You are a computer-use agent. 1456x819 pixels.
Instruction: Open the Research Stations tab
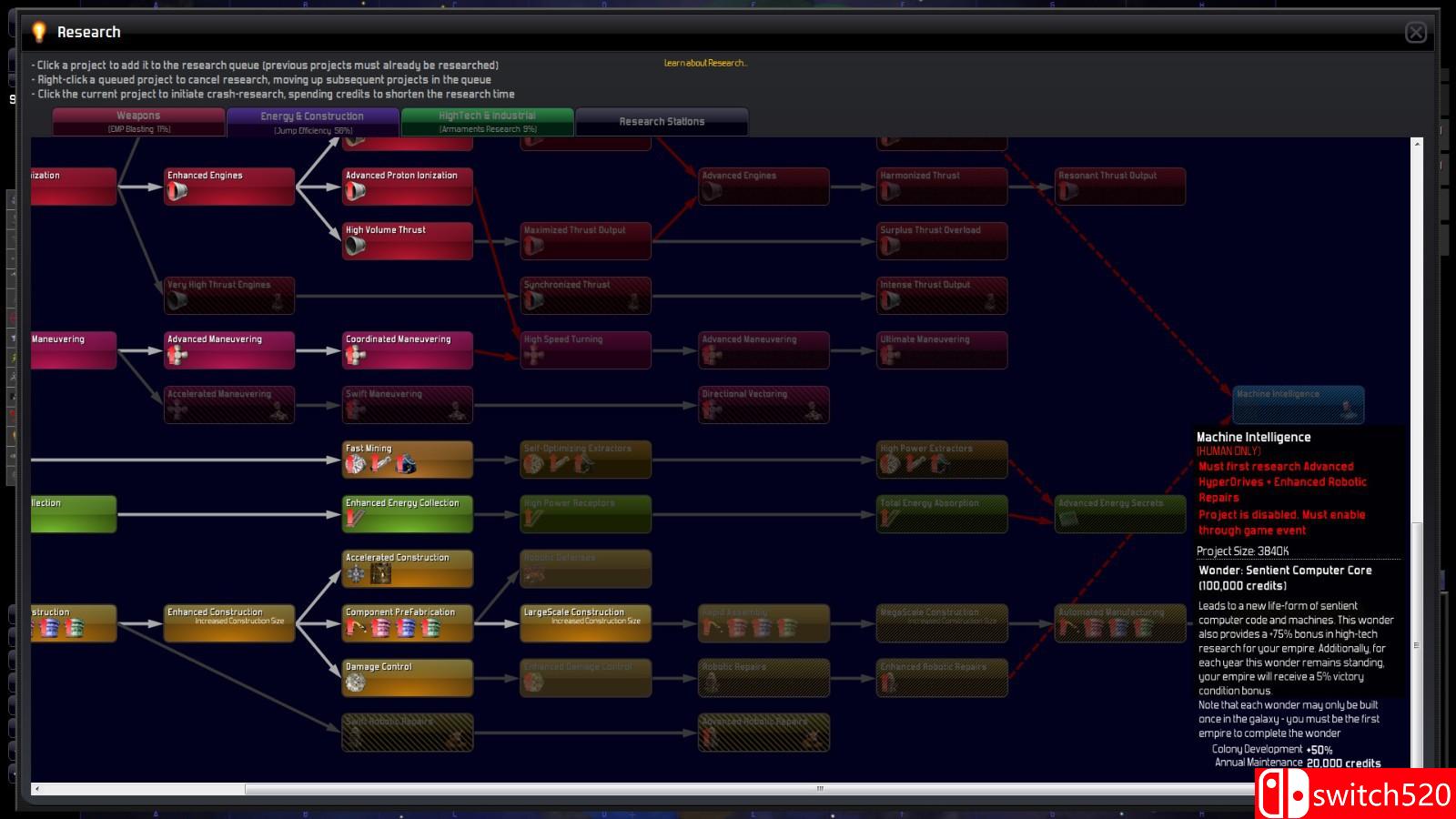point(662,121)
